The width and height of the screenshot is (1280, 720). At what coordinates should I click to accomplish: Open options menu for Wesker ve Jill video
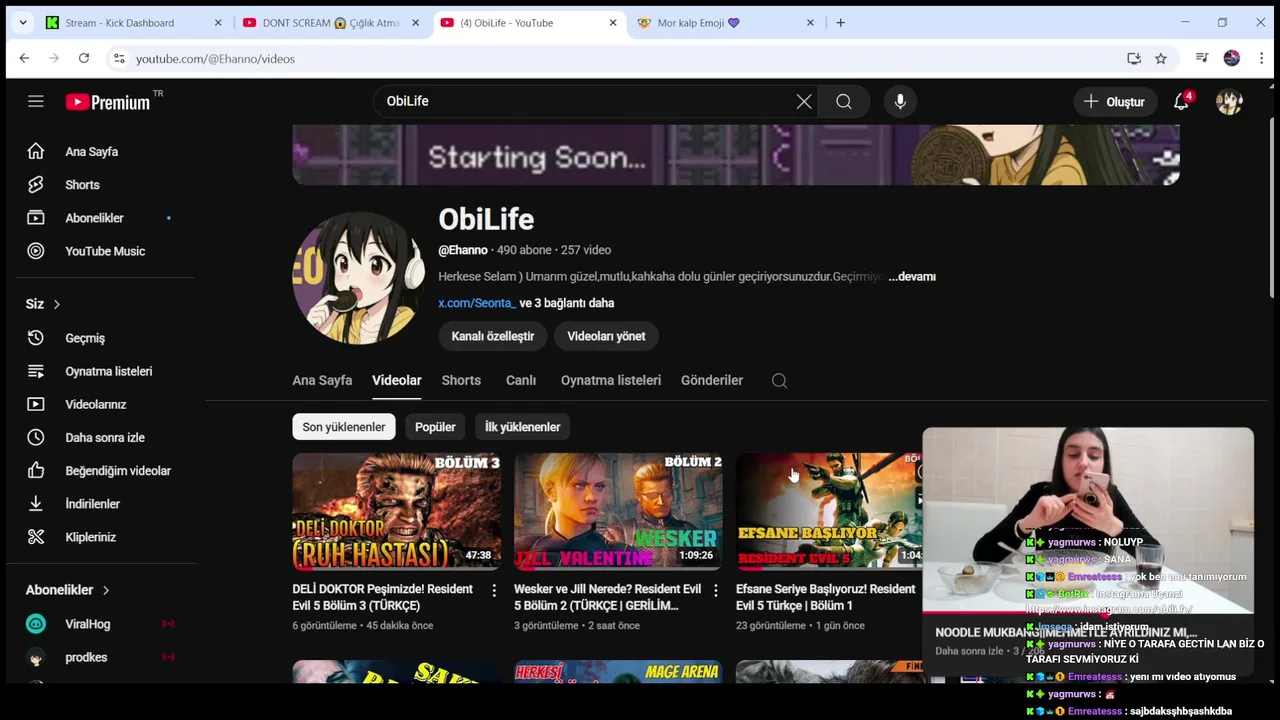715,591
